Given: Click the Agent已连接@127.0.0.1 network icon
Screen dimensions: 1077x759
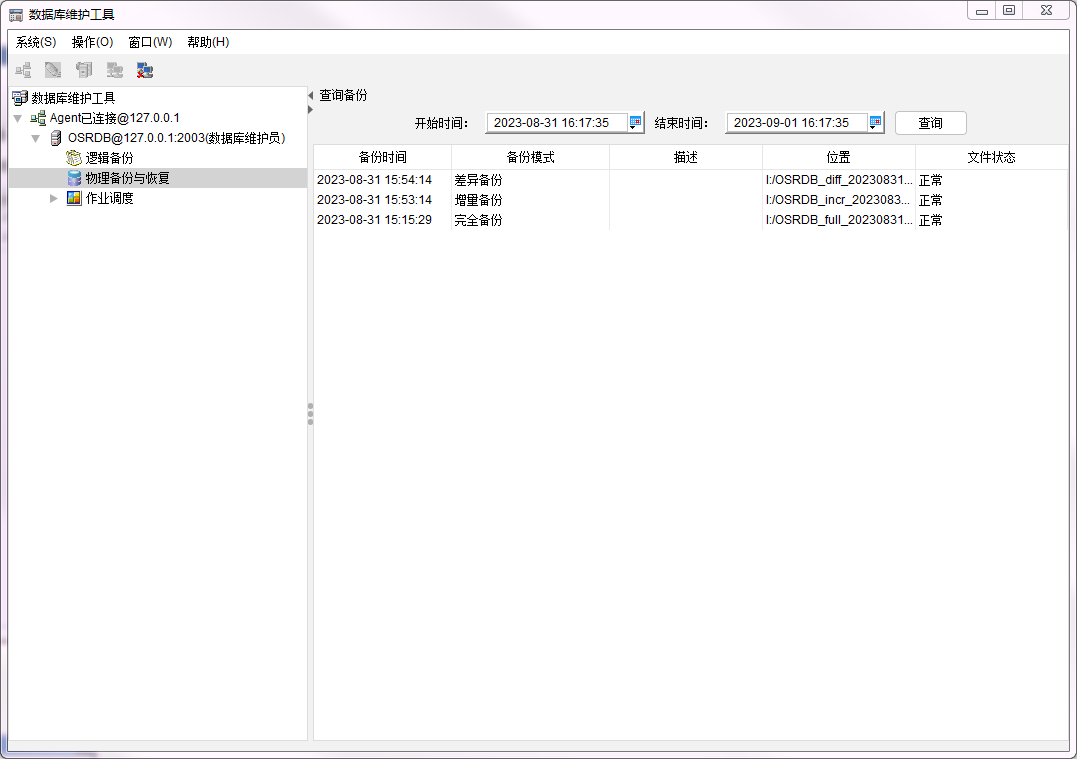Looking at the screenshot, I should (38, 118).
